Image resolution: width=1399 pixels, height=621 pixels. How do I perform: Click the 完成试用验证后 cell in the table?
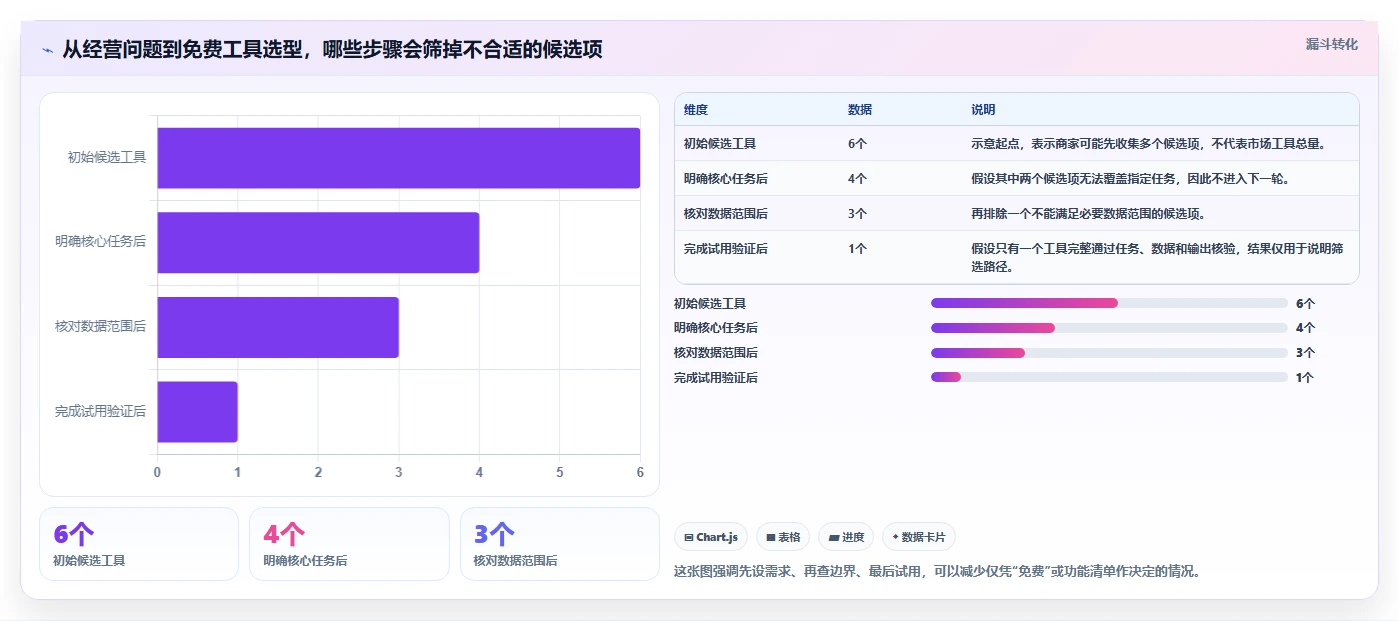[726, 248]
